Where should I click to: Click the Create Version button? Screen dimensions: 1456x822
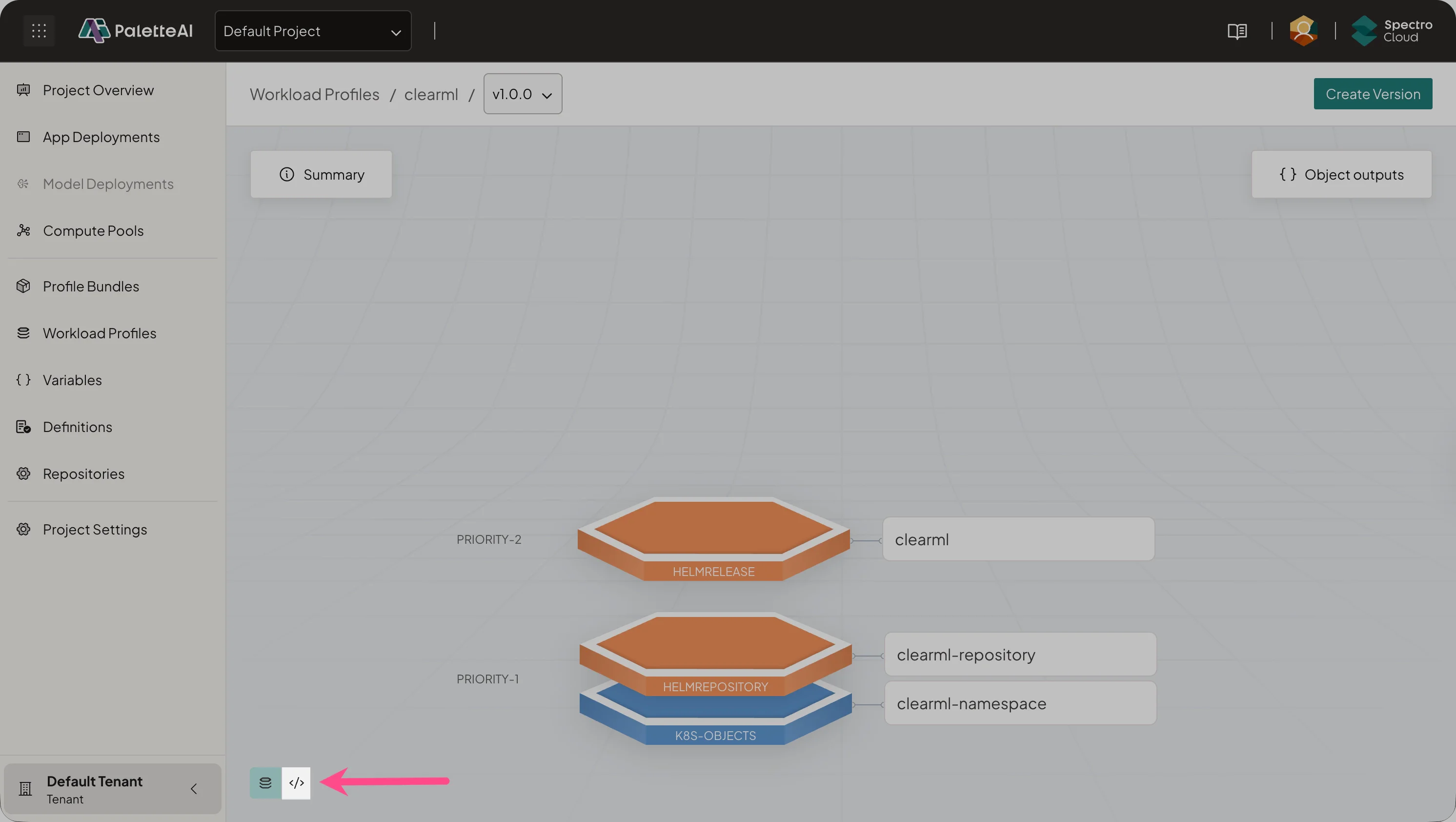click(1373, 94)
